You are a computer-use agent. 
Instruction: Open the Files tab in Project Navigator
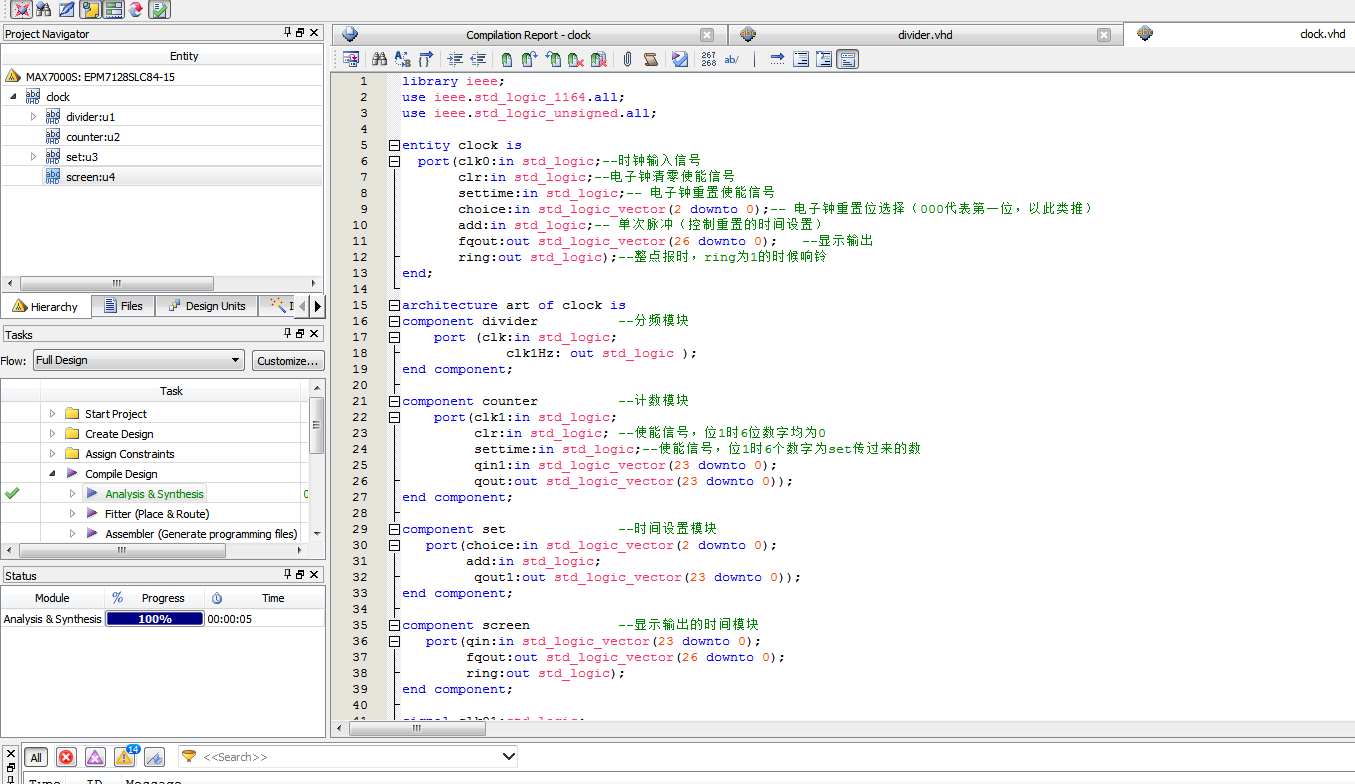[x=123, y=306]
